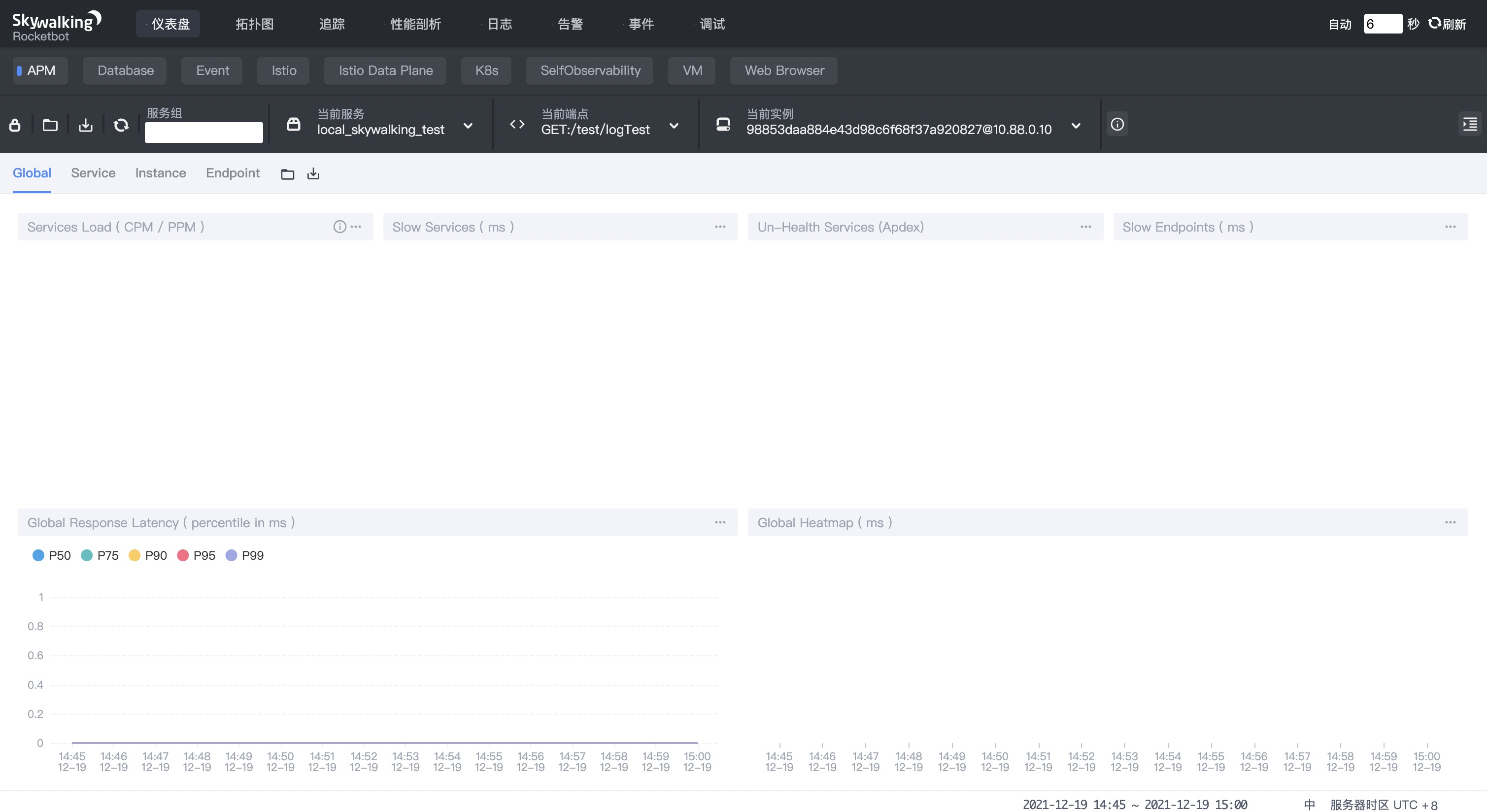Click the Services Load info icon
The height and width of the screenshot is (812, 1487).
pos(339,227)
